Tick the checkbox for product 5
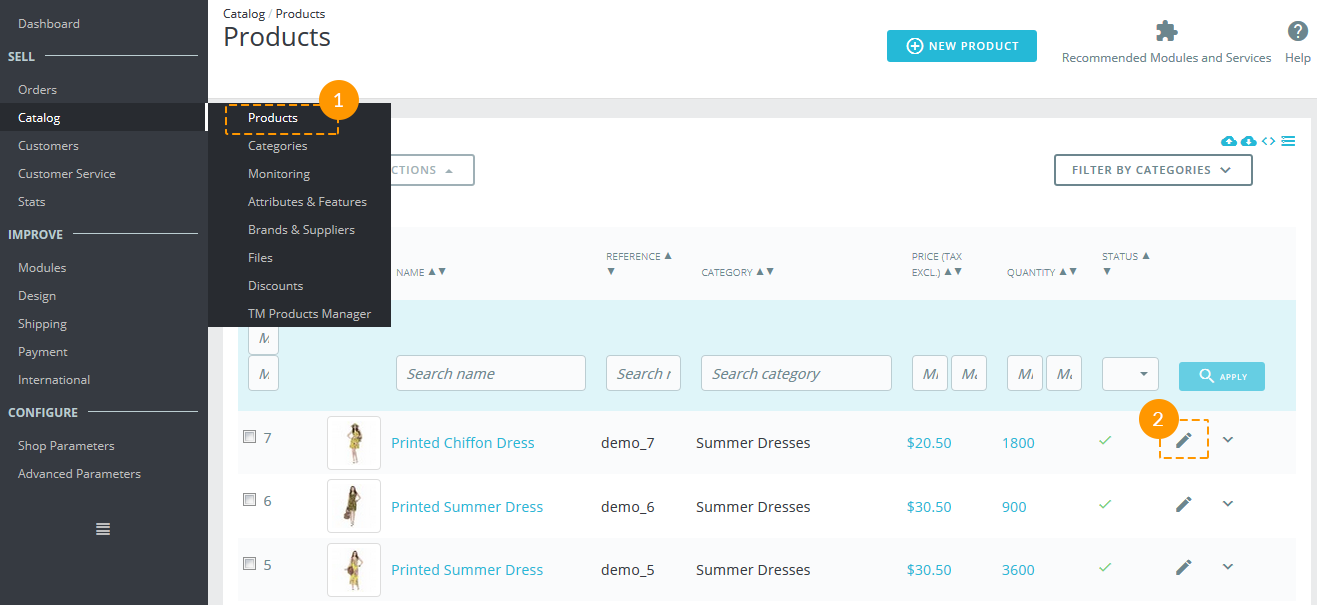Screen dimensions: 1317x605 click(250, 563)
